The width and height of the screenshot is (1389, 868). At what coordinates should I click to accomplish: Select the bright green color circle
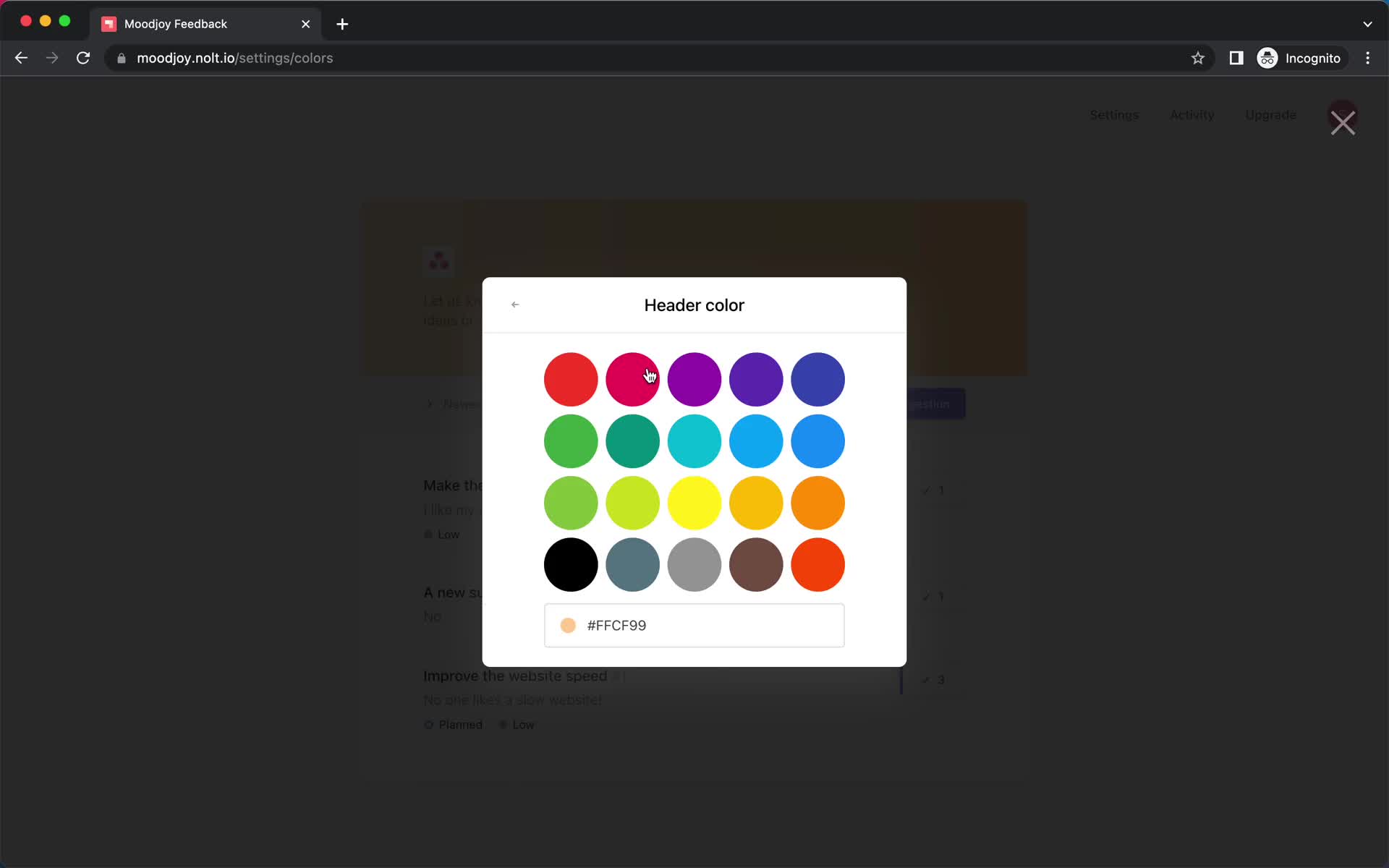point(570,440)
